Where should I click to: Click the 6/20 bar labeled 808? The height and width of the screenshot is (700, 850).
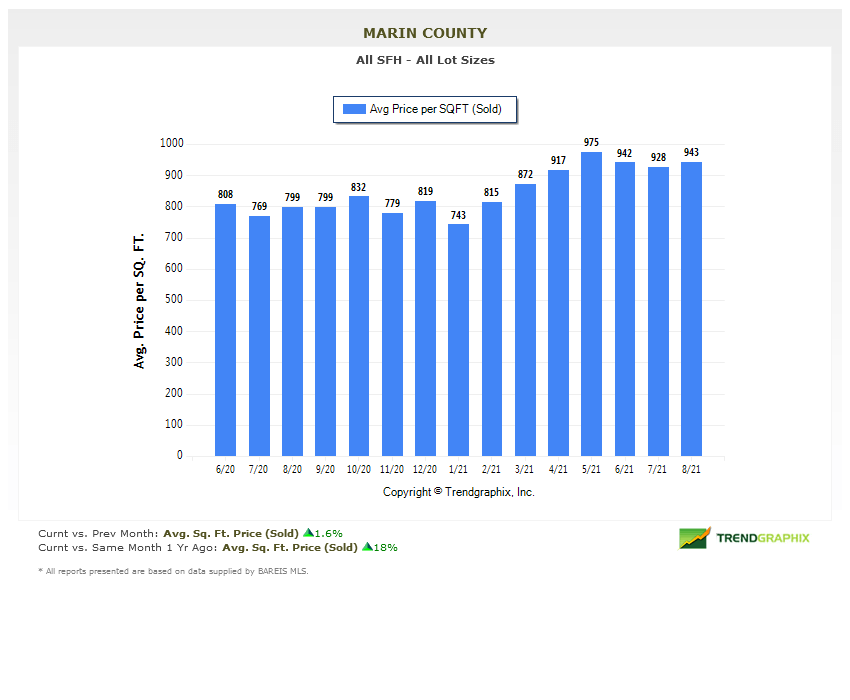tap(225, 330)
